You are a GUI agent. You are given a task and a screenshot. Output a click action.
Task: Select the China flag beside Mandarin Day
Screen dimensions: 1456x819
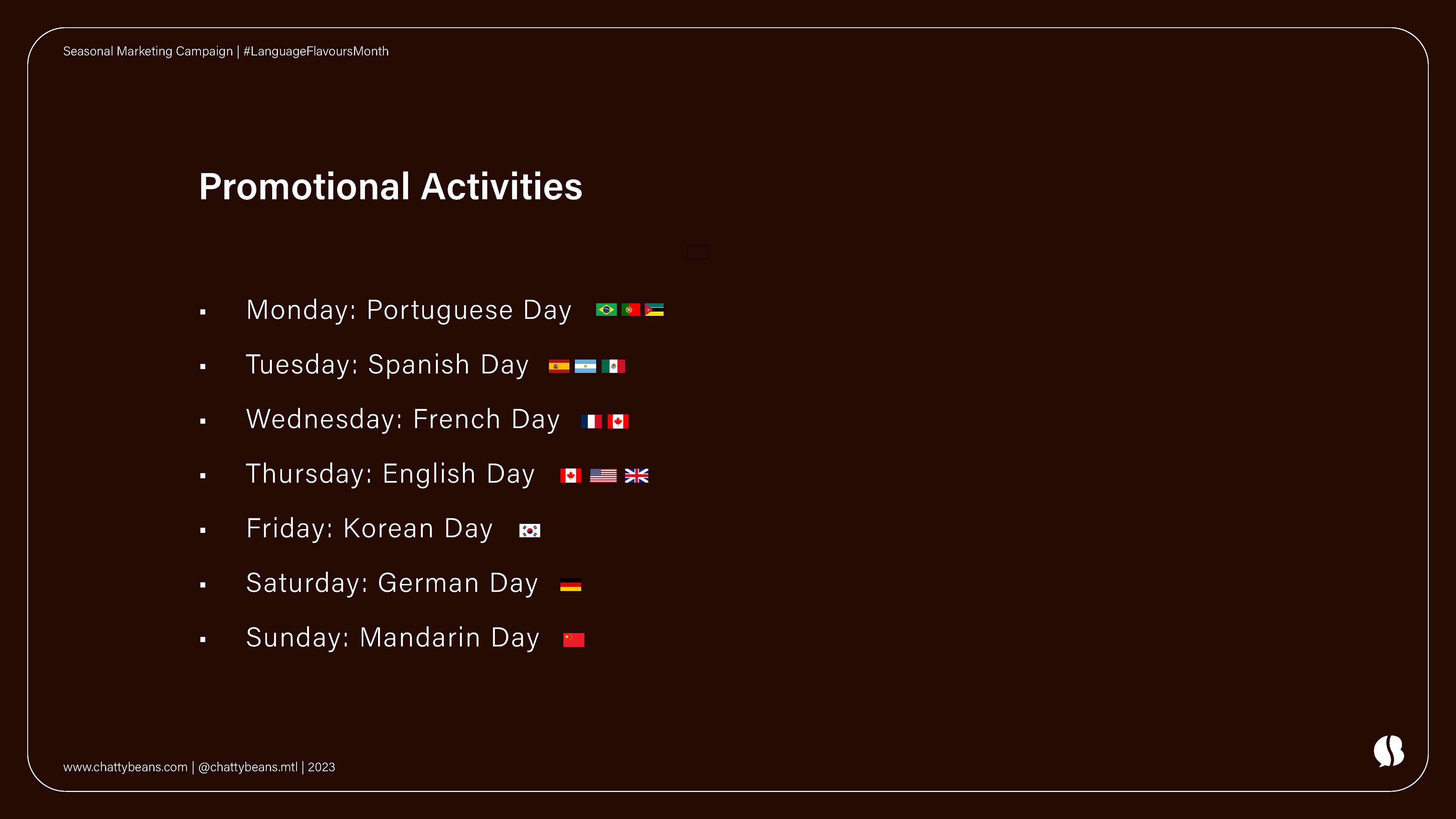click(574, 639)
